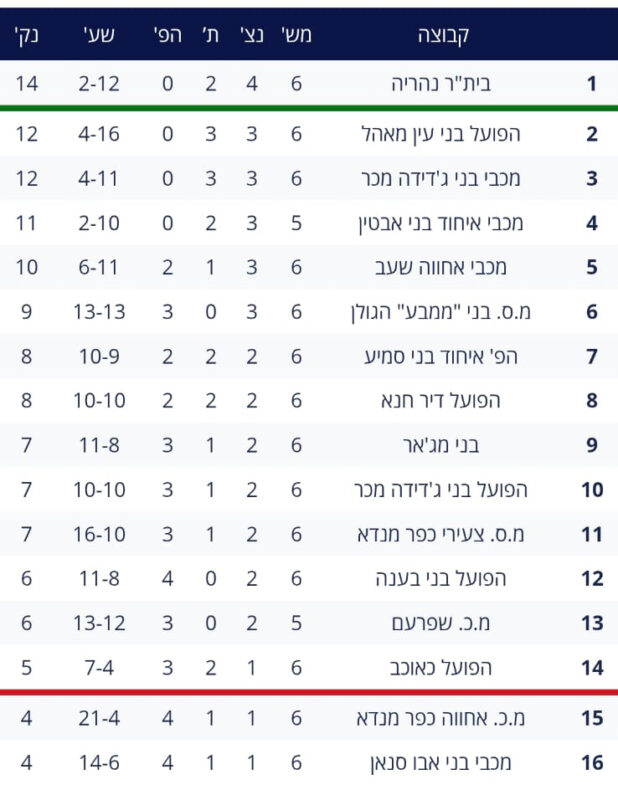Select team מכבי בני ג'דידה מכר

click(441, 179)
